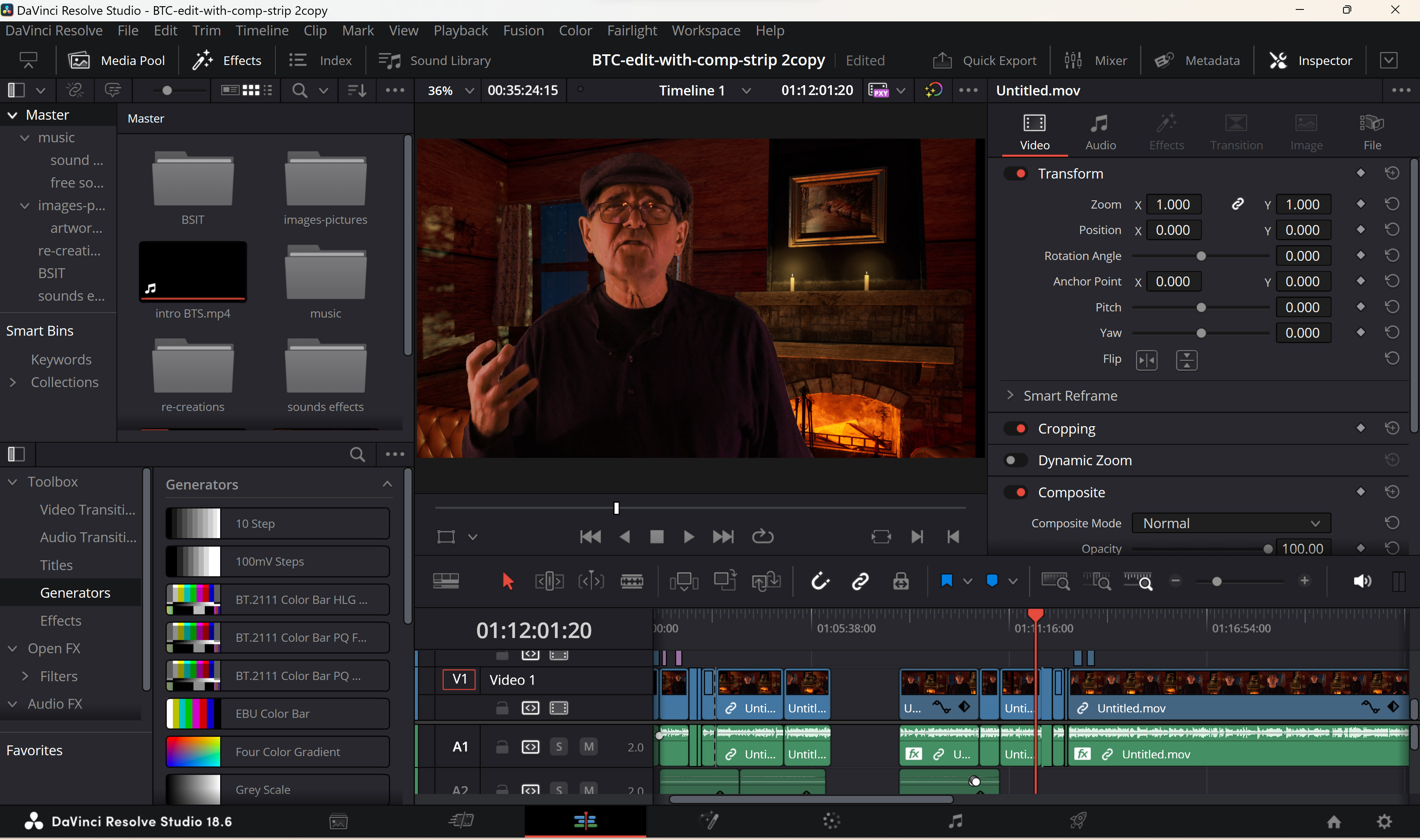The width and height of the screenshot is (1420, 840).
Task: Mute track A1 with M button
Action: coord(589,747)
